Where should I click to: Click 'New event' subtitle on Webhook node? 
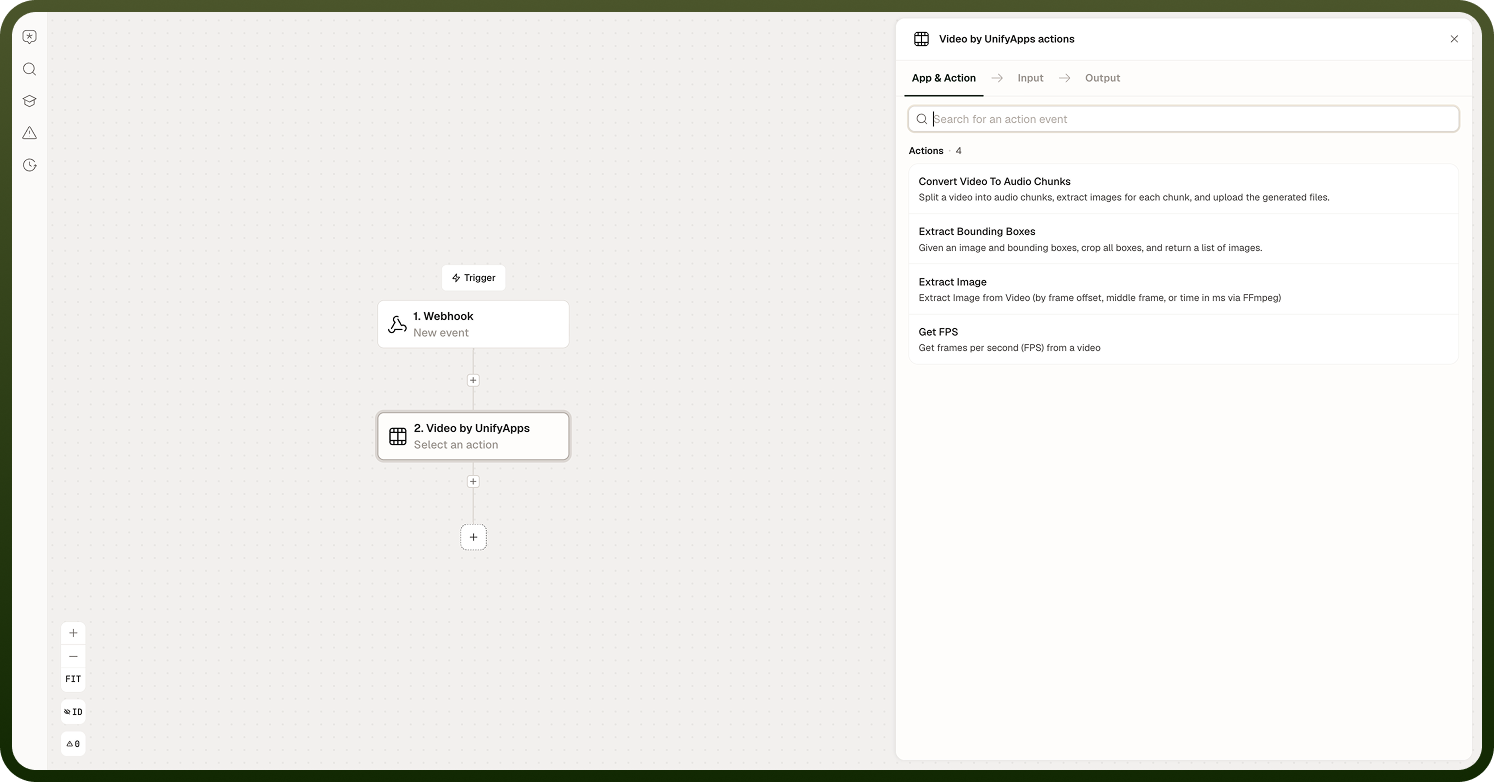441,333
